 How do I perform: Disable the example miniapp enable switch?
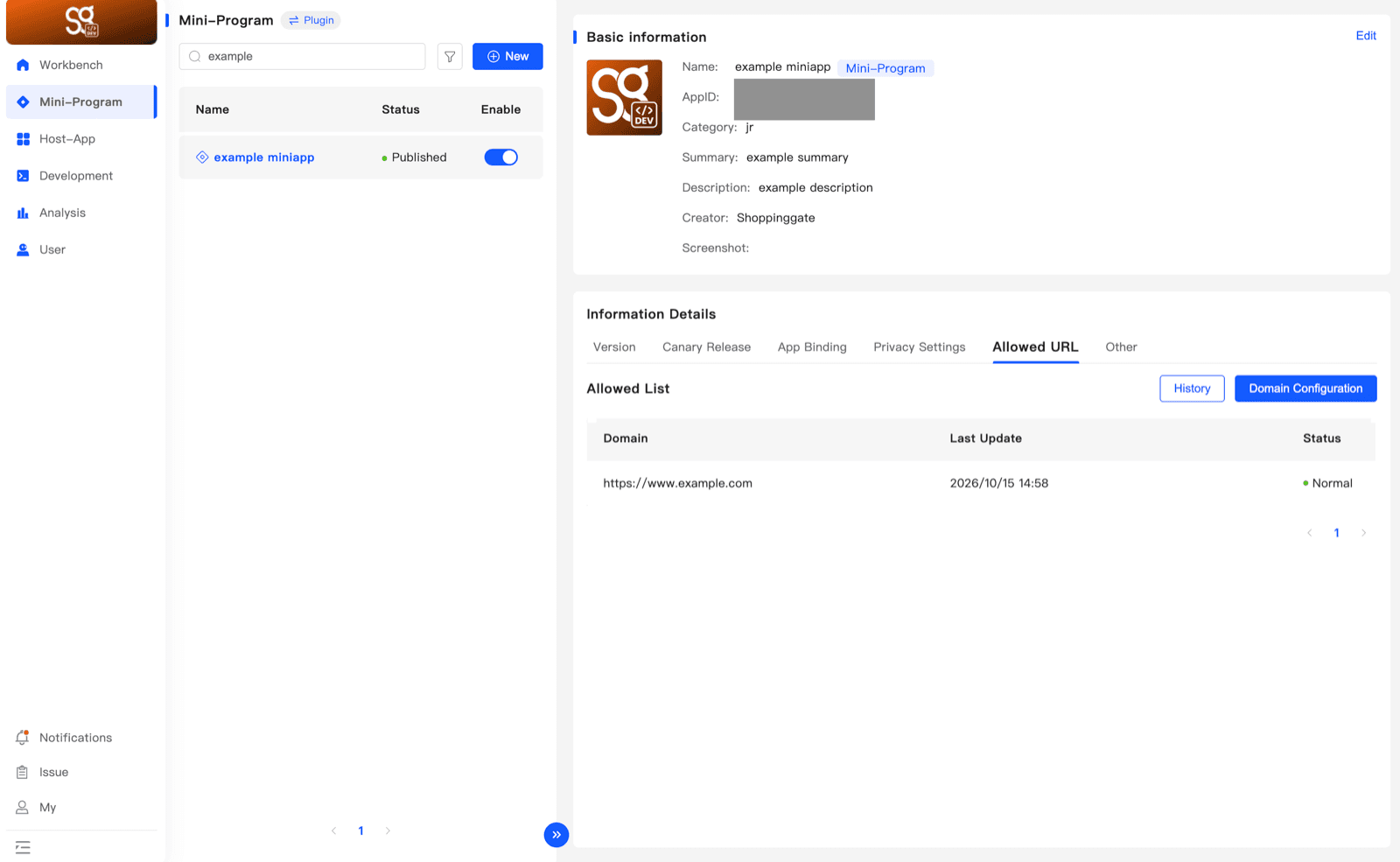(501, 158)
